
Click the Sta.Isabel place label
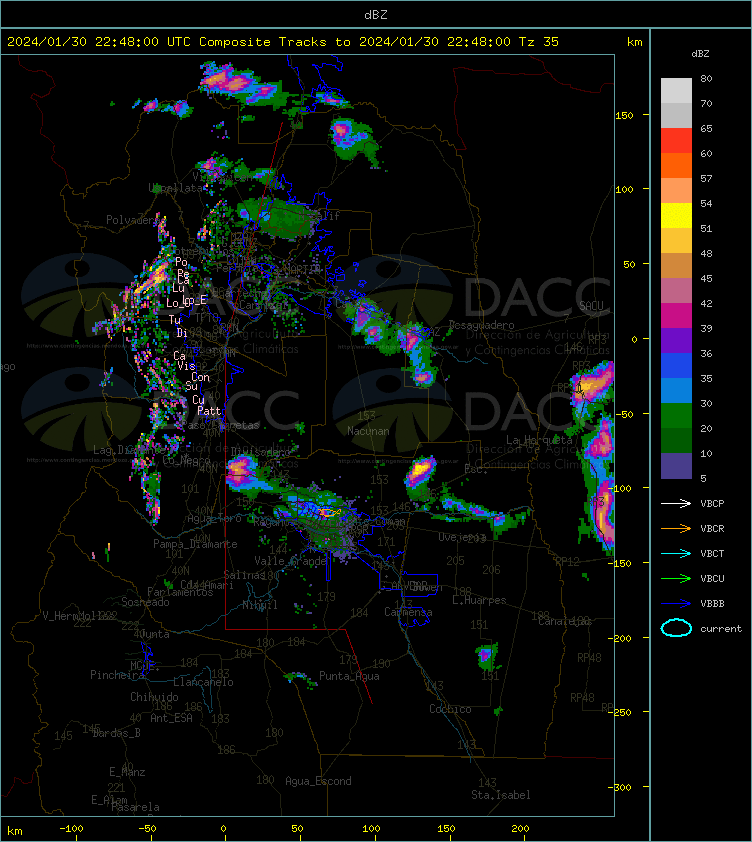[501, 795]
